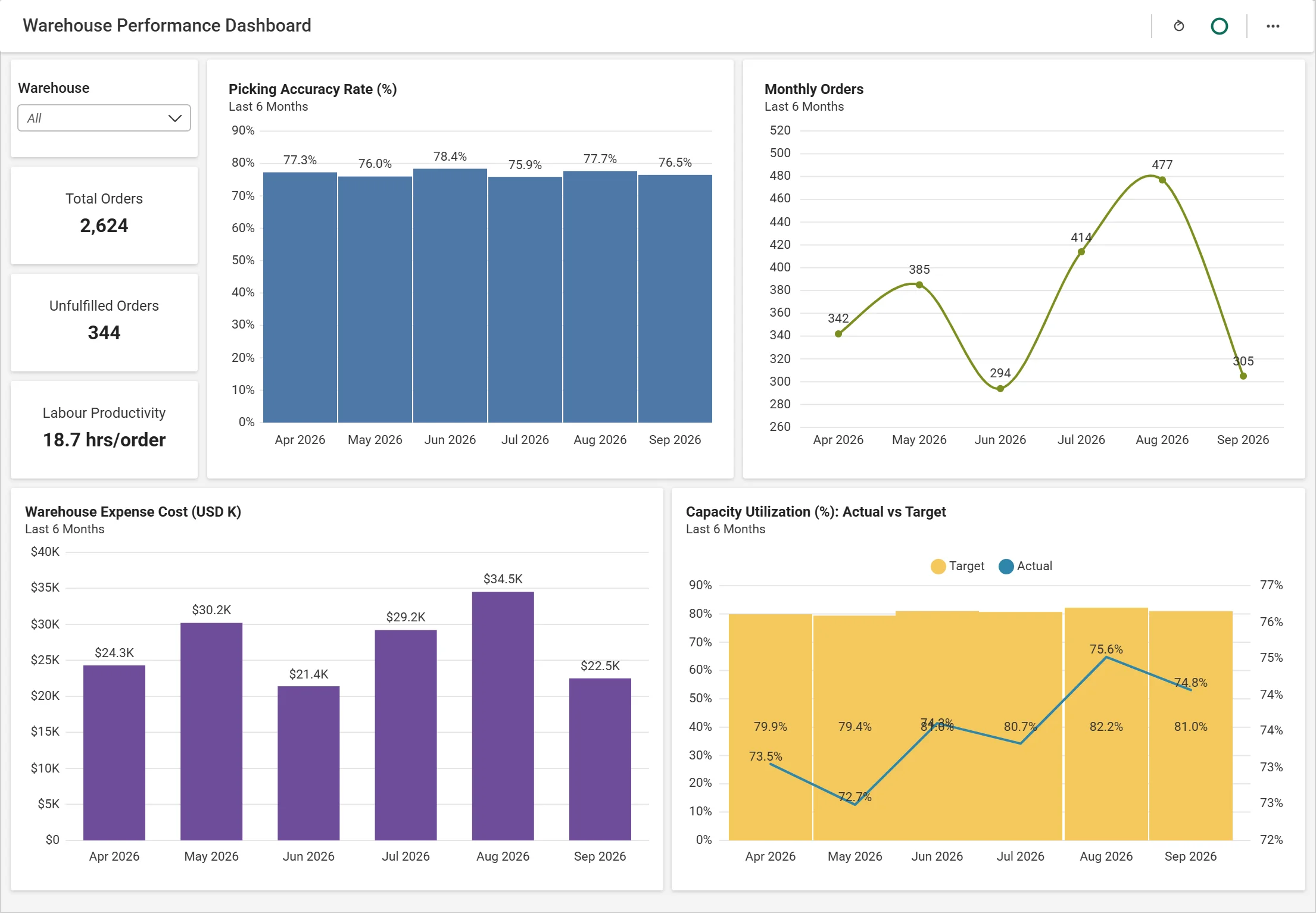Screen dimensions: 1316x913
Task: Click the Jun 2026 picking accuracy bar
Action: pos(450,296)
